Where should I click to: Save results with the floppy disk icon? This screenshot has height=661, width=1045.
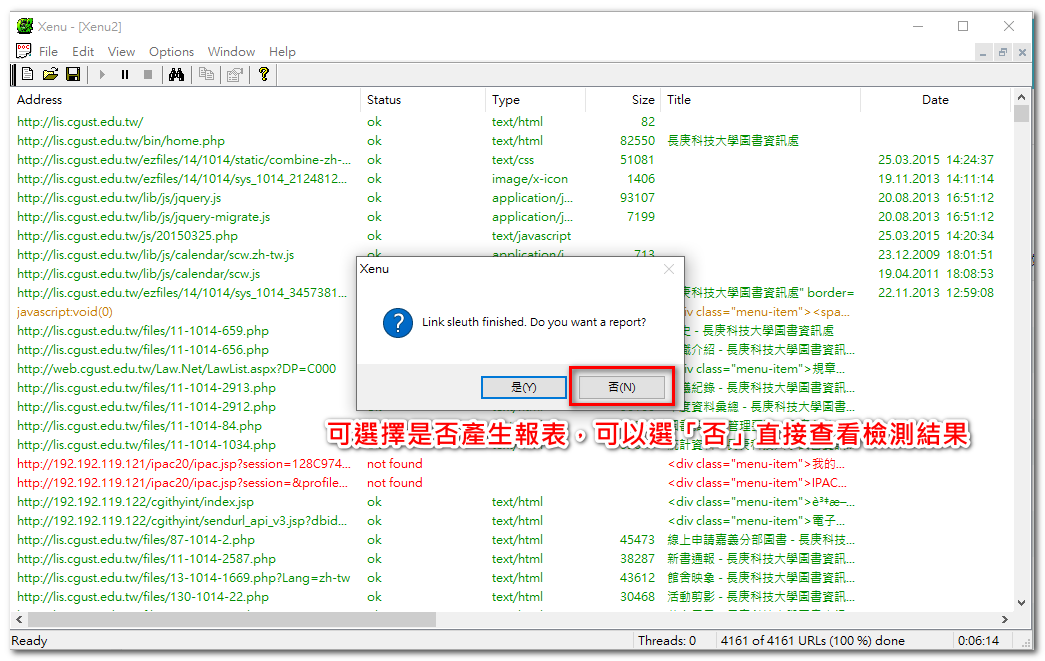pos(73,74)
